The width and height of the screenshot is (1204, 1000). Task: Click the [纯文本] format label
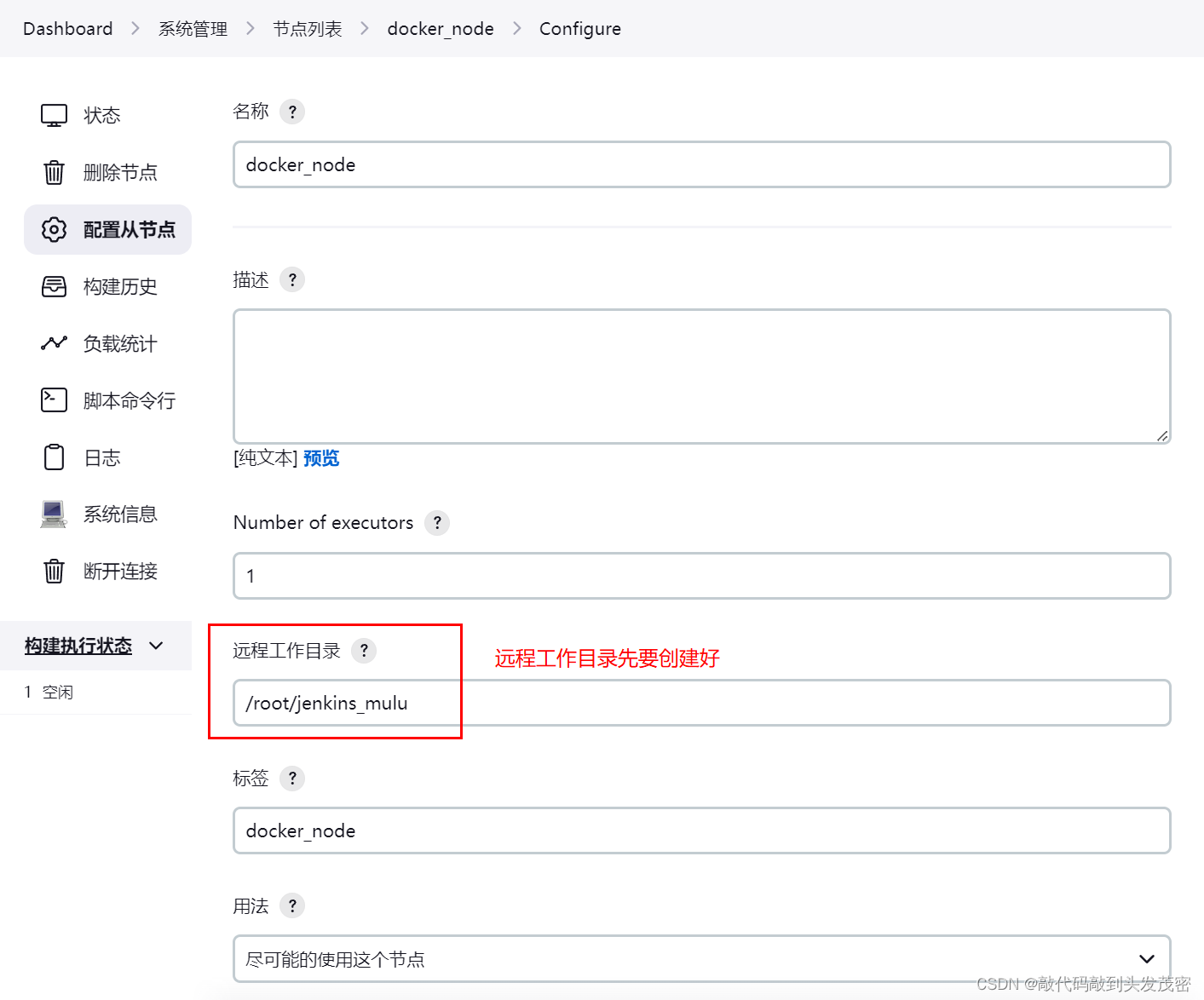pos(266,458)
